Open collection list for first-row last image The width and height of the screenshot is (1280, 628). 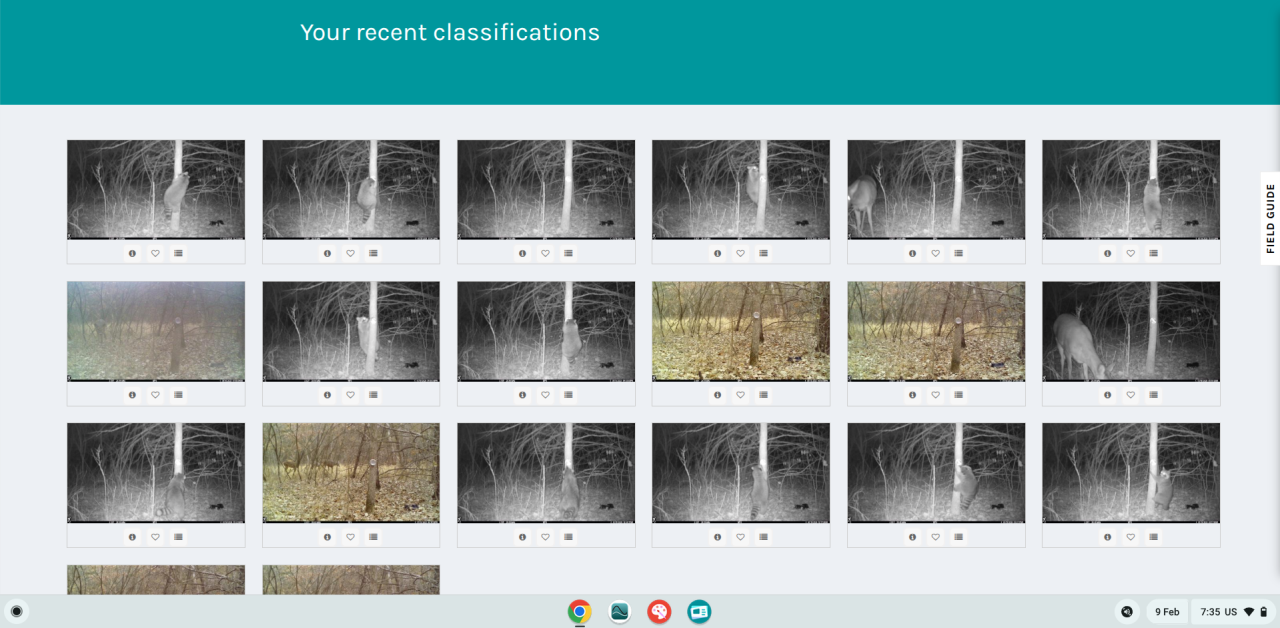click(x=1153, y=253)
